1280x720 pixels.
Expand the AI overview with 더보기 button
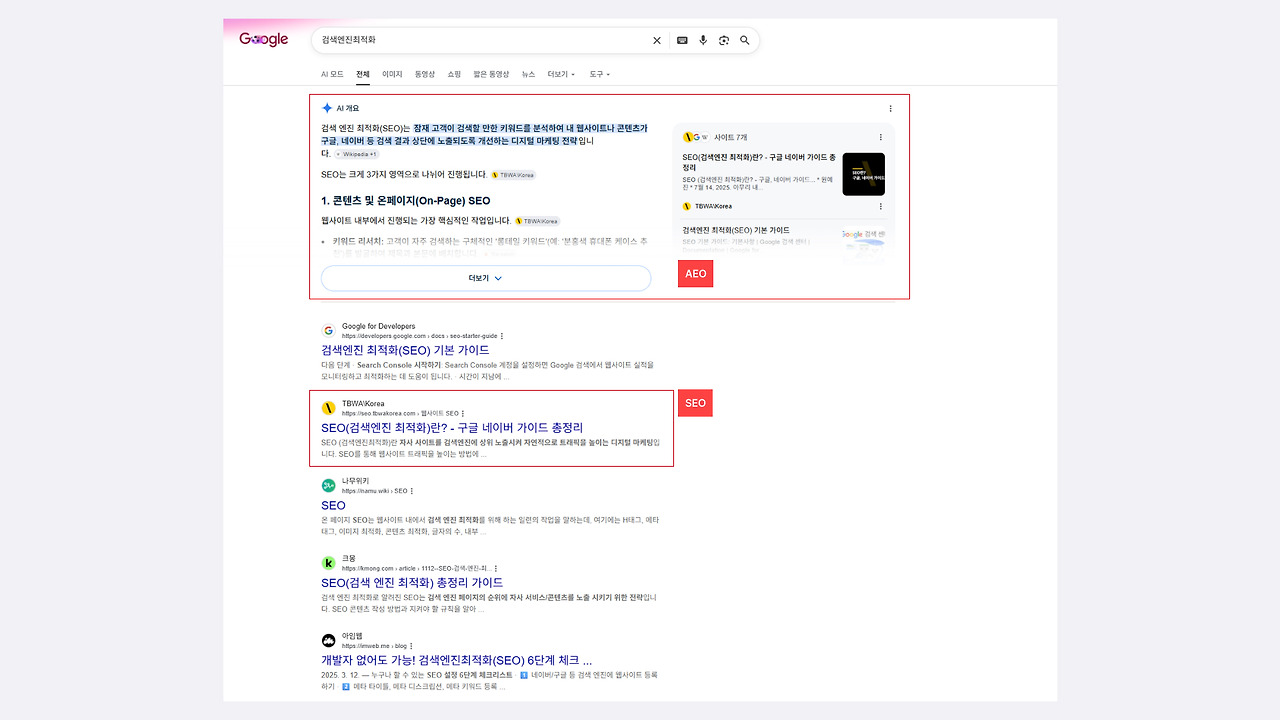[x=486, y=278]
